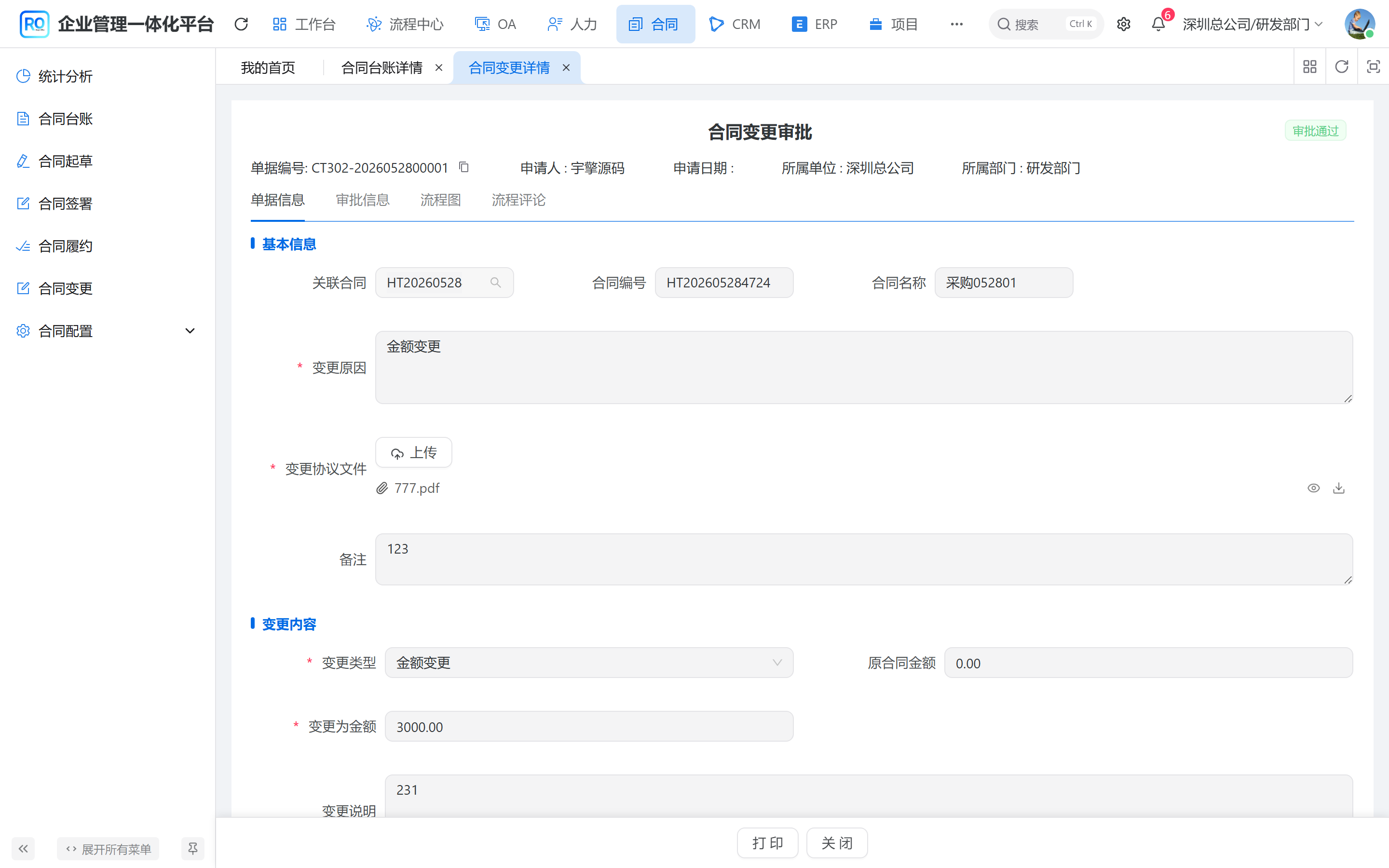Click 展开所有菜单 button
Screen dimensions: 1389x868
pos(108,849)
